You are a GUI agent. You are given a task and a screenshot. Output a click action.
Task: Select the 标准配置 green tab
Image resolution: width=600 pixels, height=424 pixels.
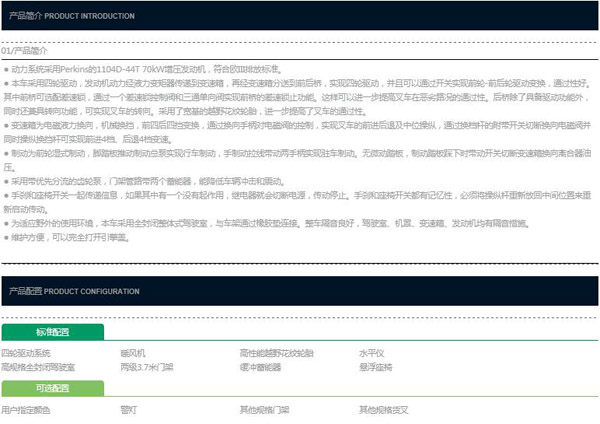(52, 332)
